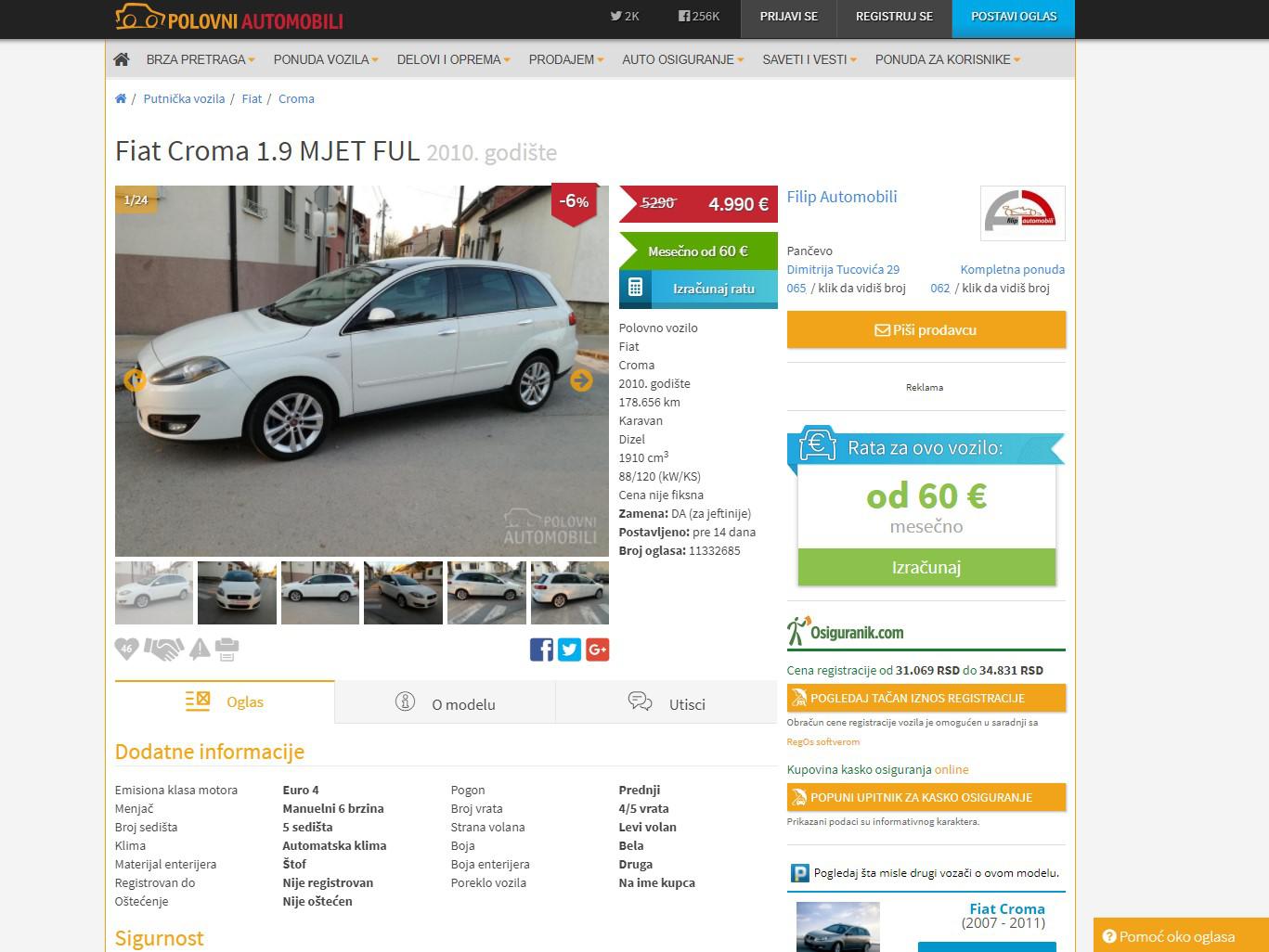Click the main white Fiat Croma photo
The width and height of the screenshot is (1269, 952).
362,370
